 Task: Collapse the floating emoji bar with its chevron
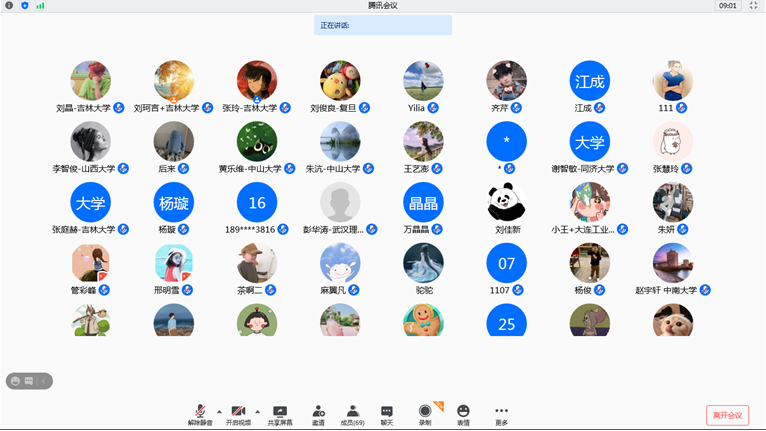click(44, 381)
